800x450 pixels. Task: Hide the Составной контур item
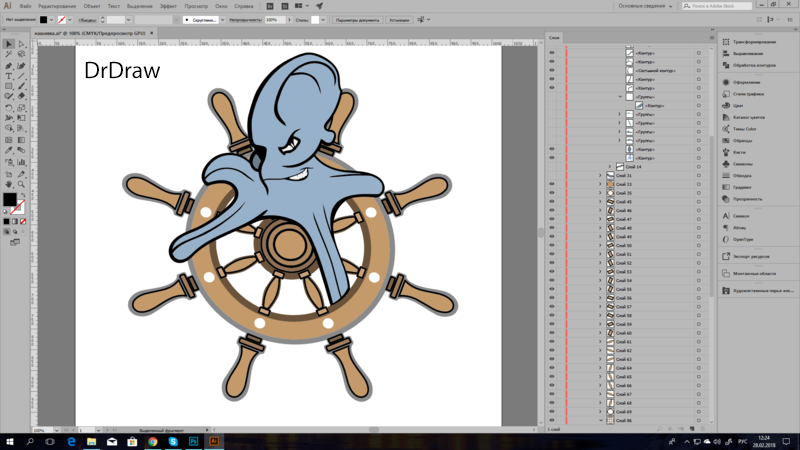pos(552,70)
